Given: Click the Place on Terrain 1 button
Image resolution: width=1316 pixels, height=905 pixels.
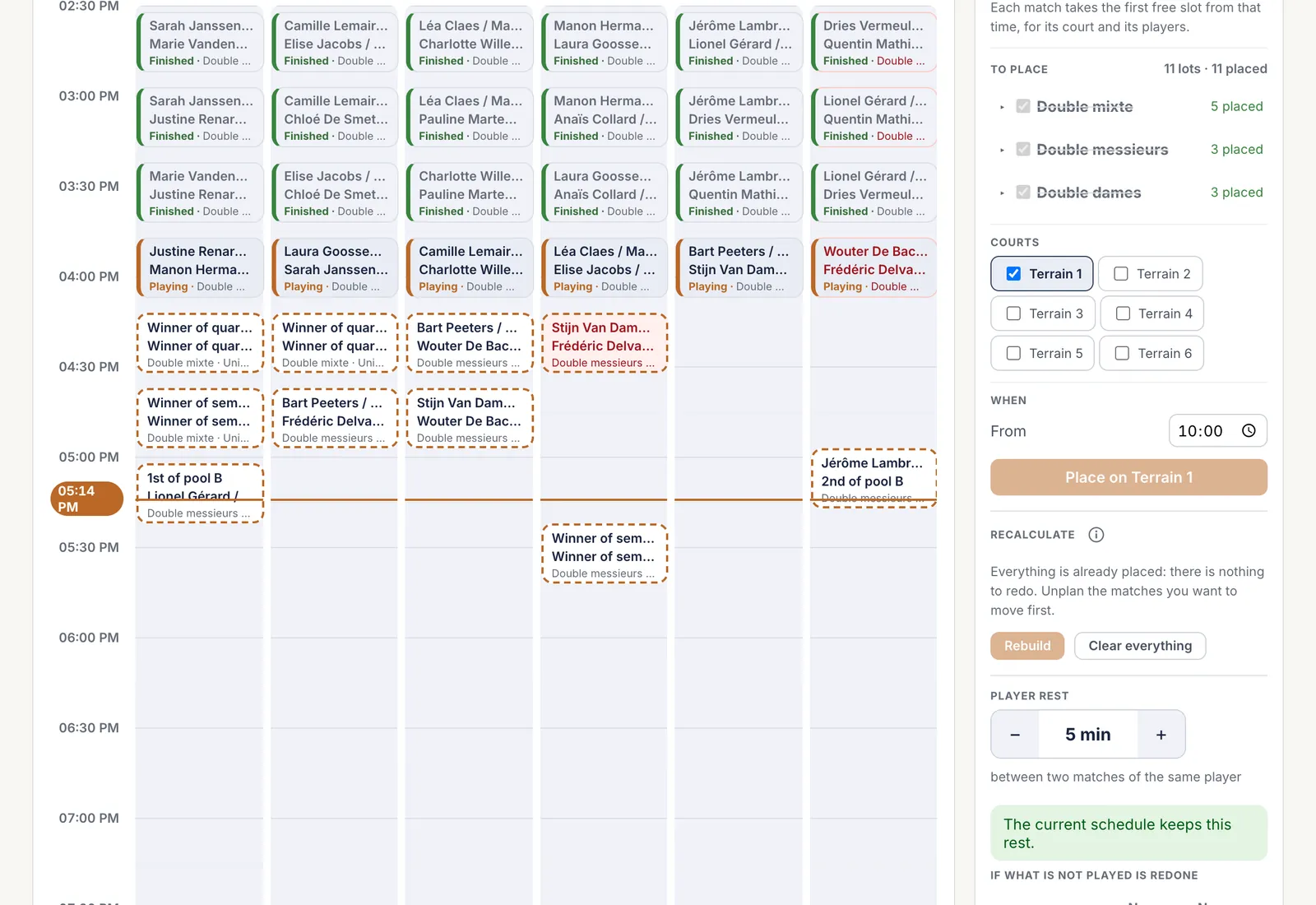Looking at the screenshot, I should click(1128, 477).
